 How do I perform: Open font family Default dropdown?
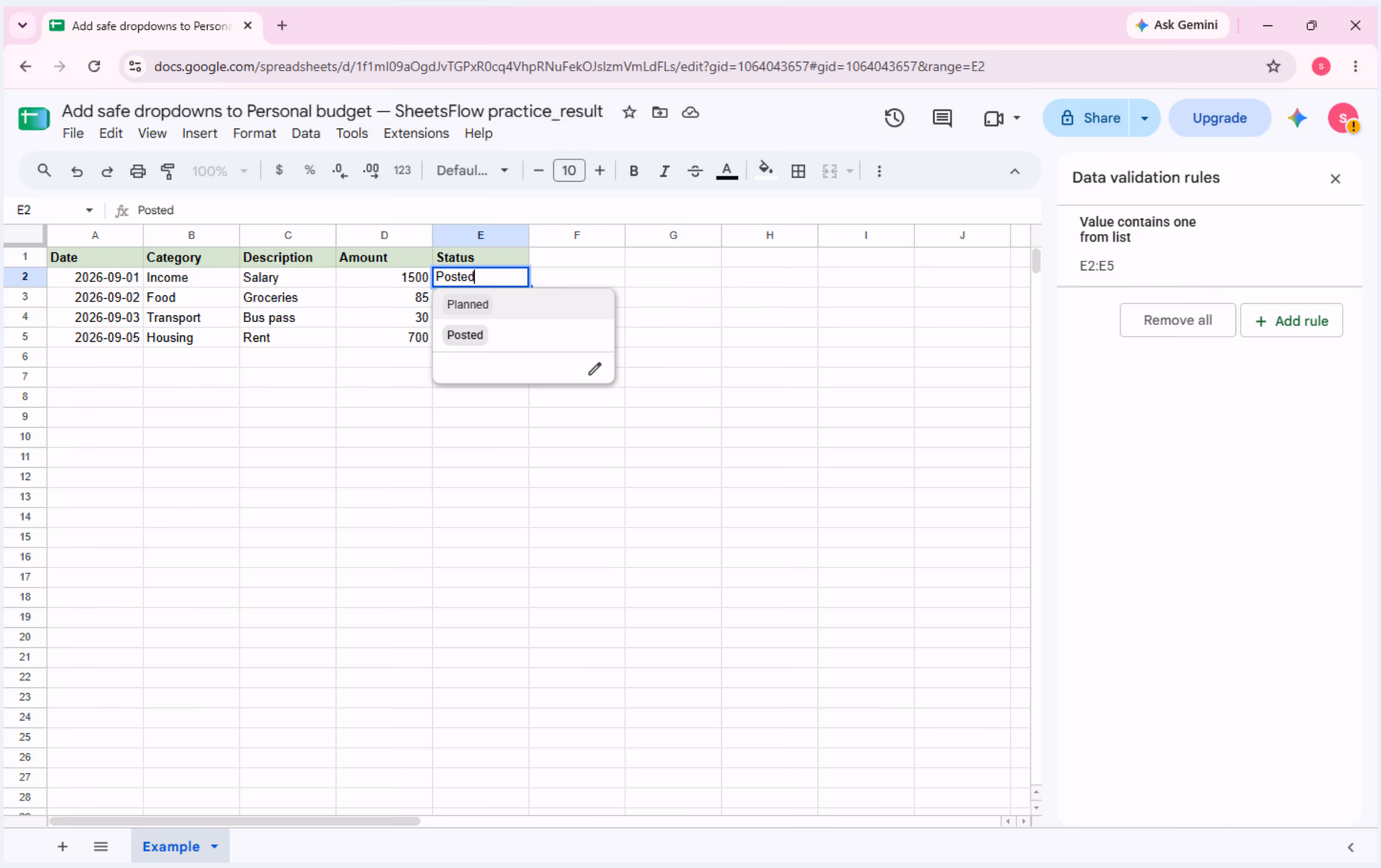point(472,170)
